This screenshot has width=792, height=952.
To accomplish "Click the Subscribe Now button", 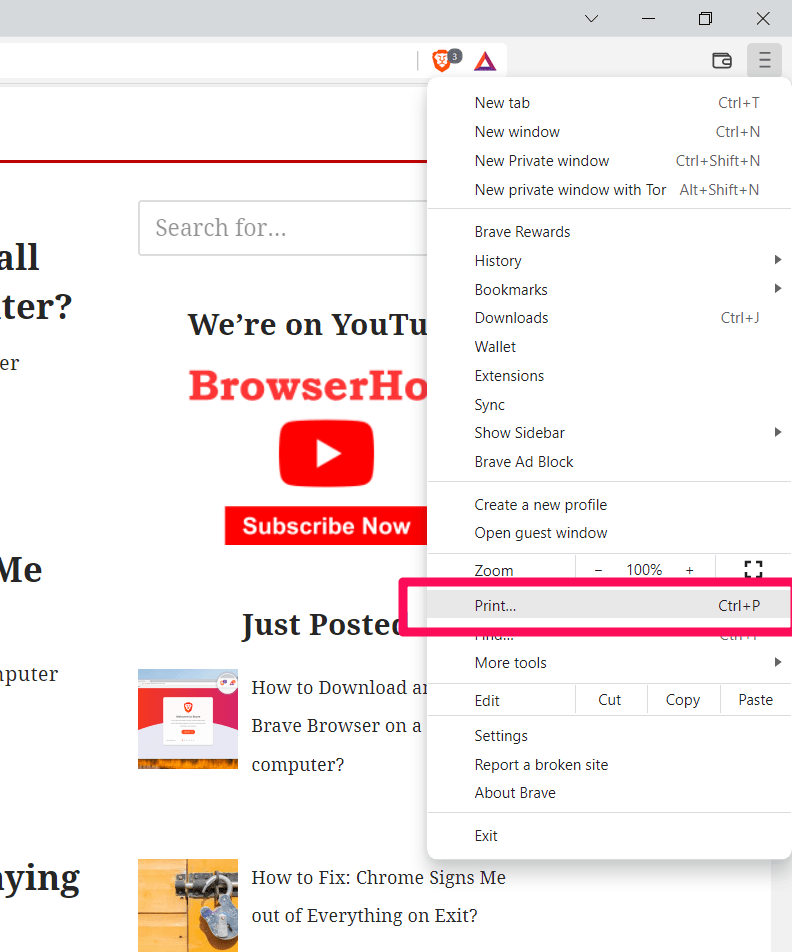I will point(326,526).
